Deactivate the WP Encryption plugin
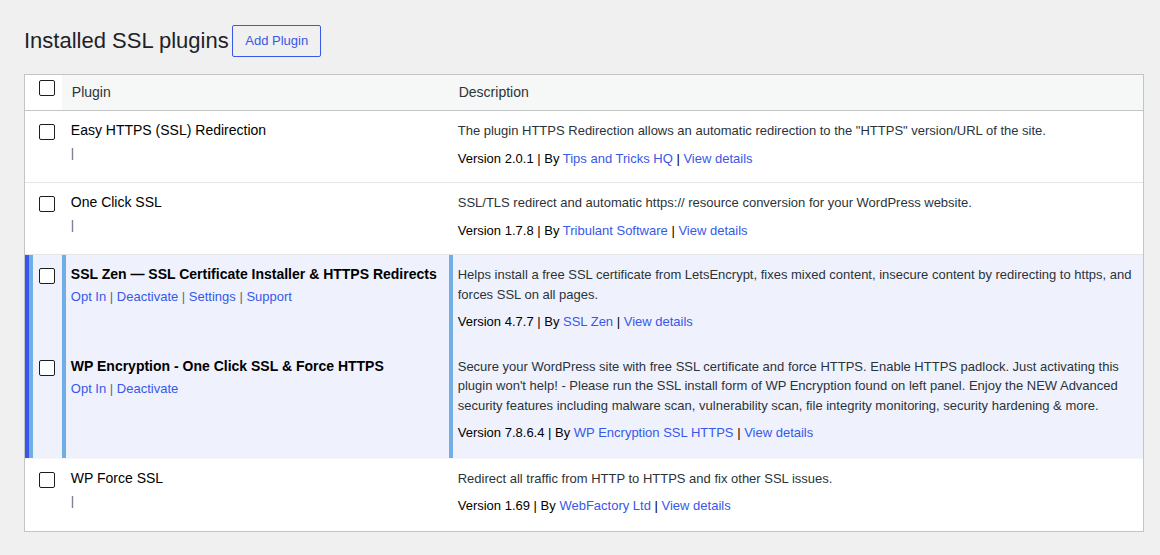 147,388
